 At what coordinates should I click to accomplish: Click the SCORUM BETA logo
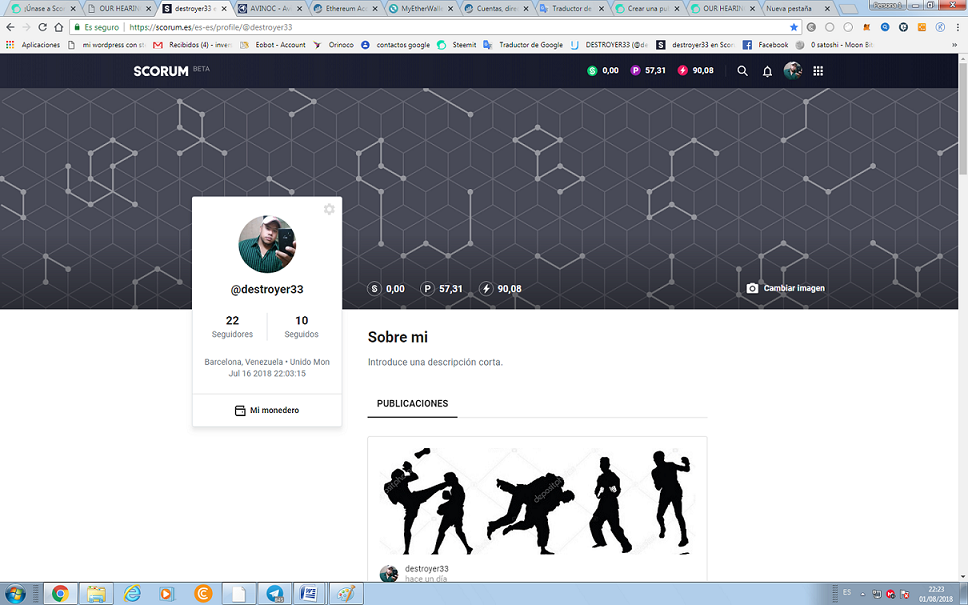coord(159,70)
